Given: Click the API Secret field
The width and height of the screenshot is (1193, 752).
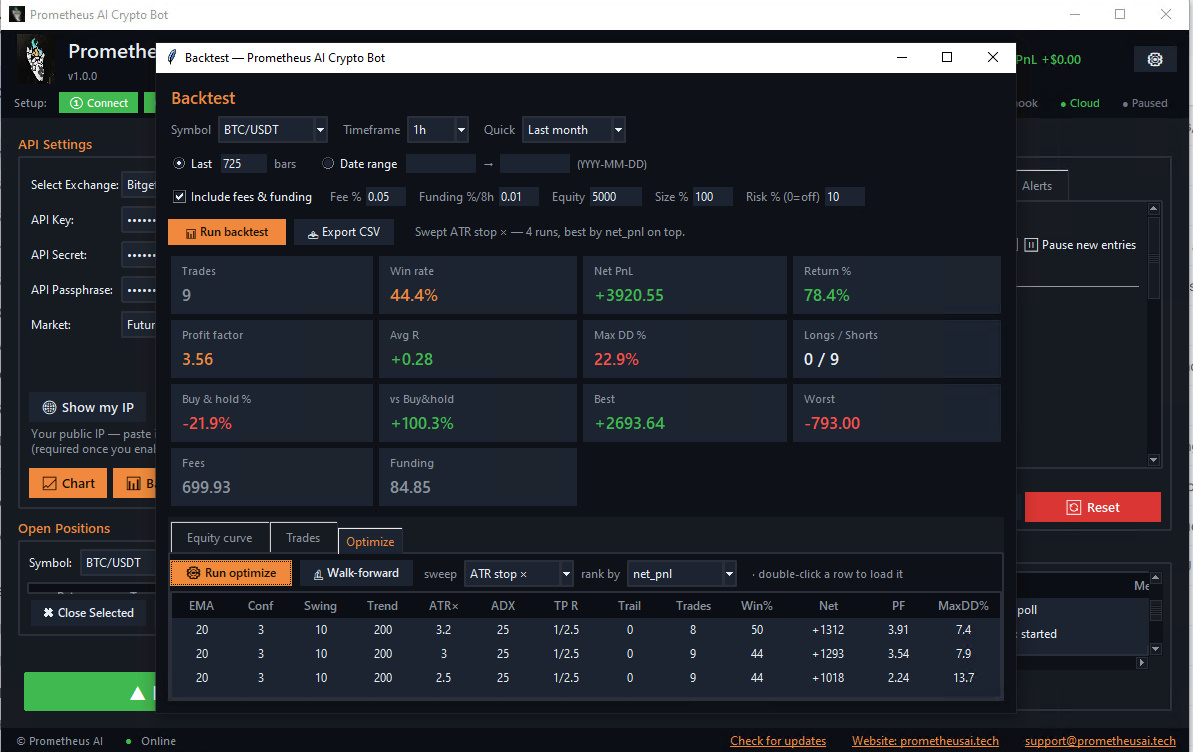Looking at the screenshot, I should click(138, 255).
